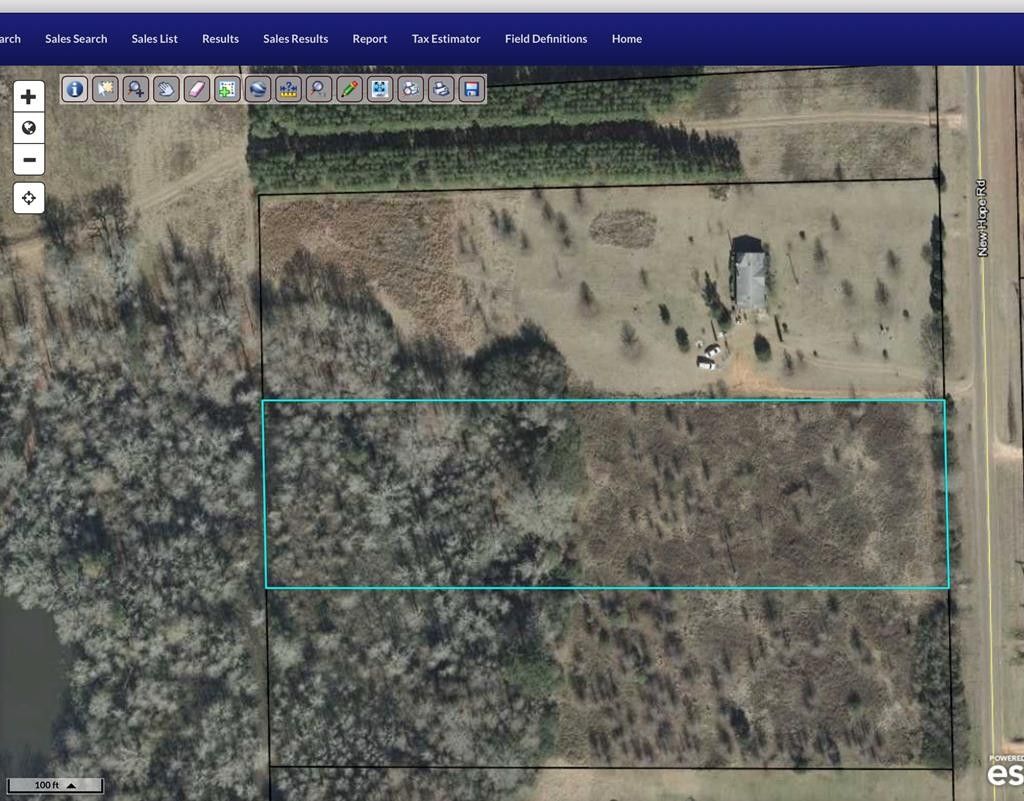
Task: Select the Eraser markup tool
Action: click(x=196, y=89)
